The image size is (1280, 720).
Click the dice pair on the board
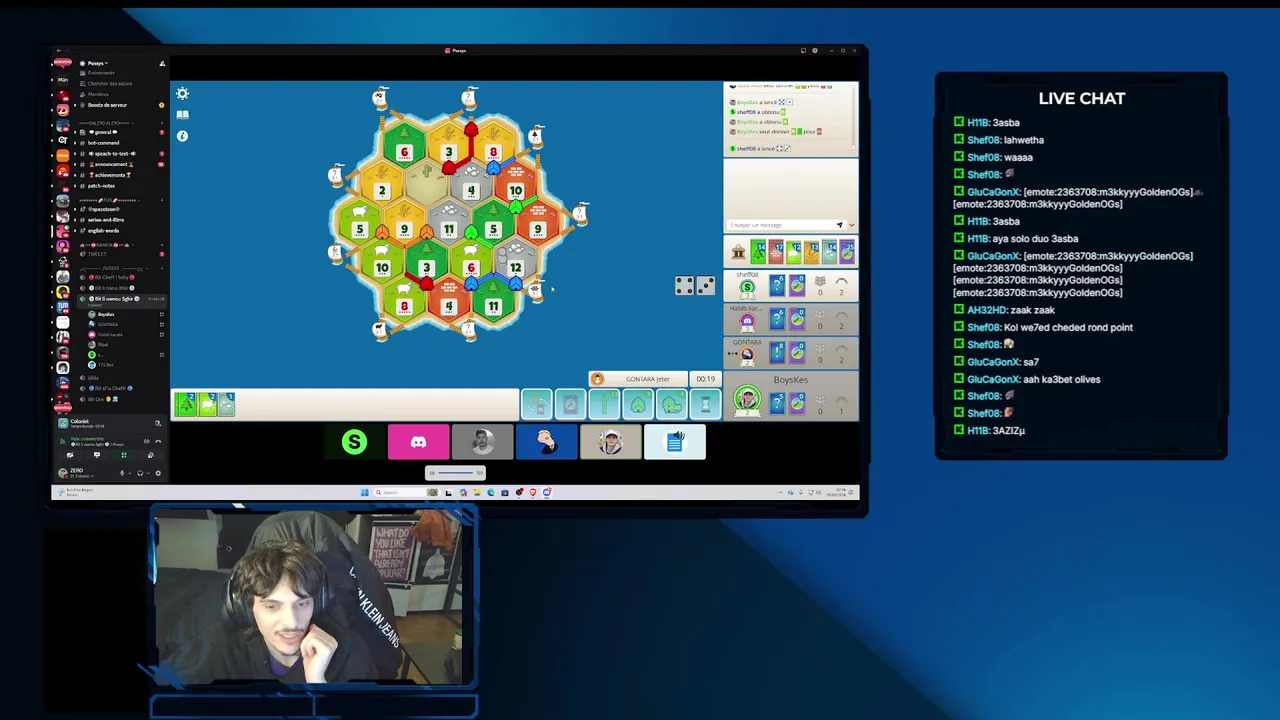point(695,286)
